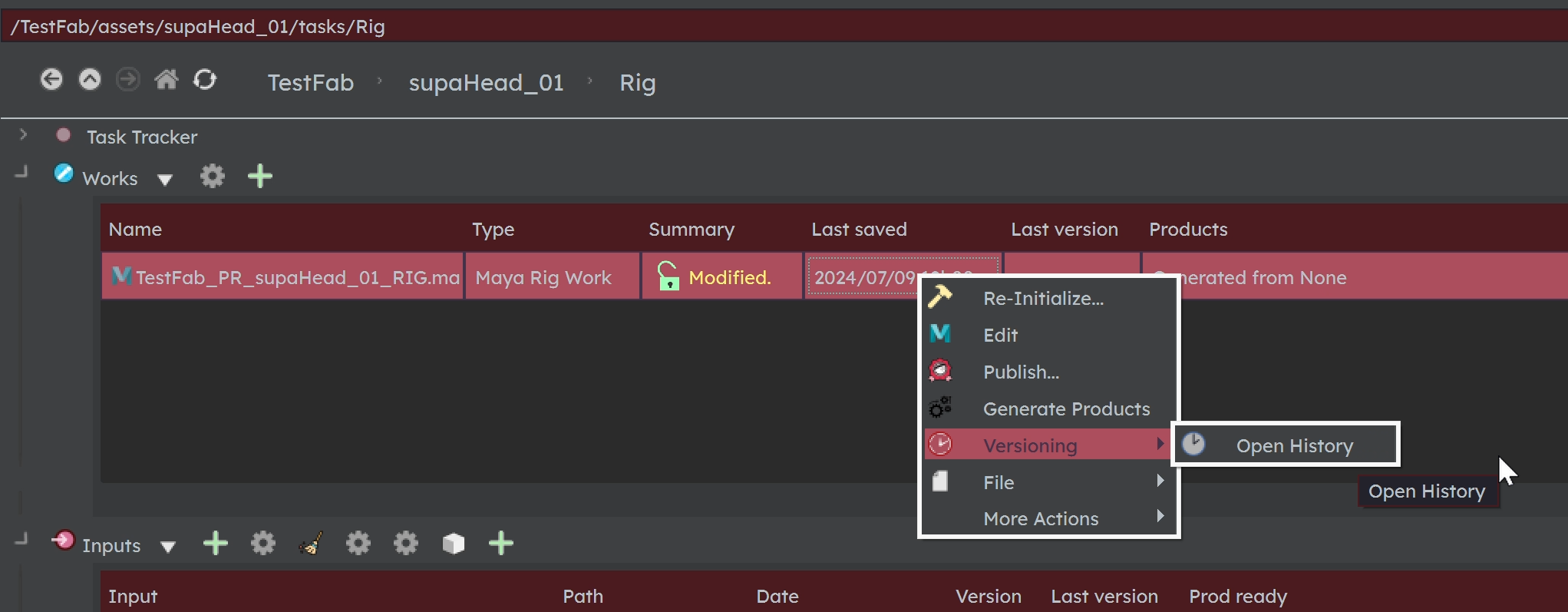Click the Task Tracker status dot icon

(64, 135)
